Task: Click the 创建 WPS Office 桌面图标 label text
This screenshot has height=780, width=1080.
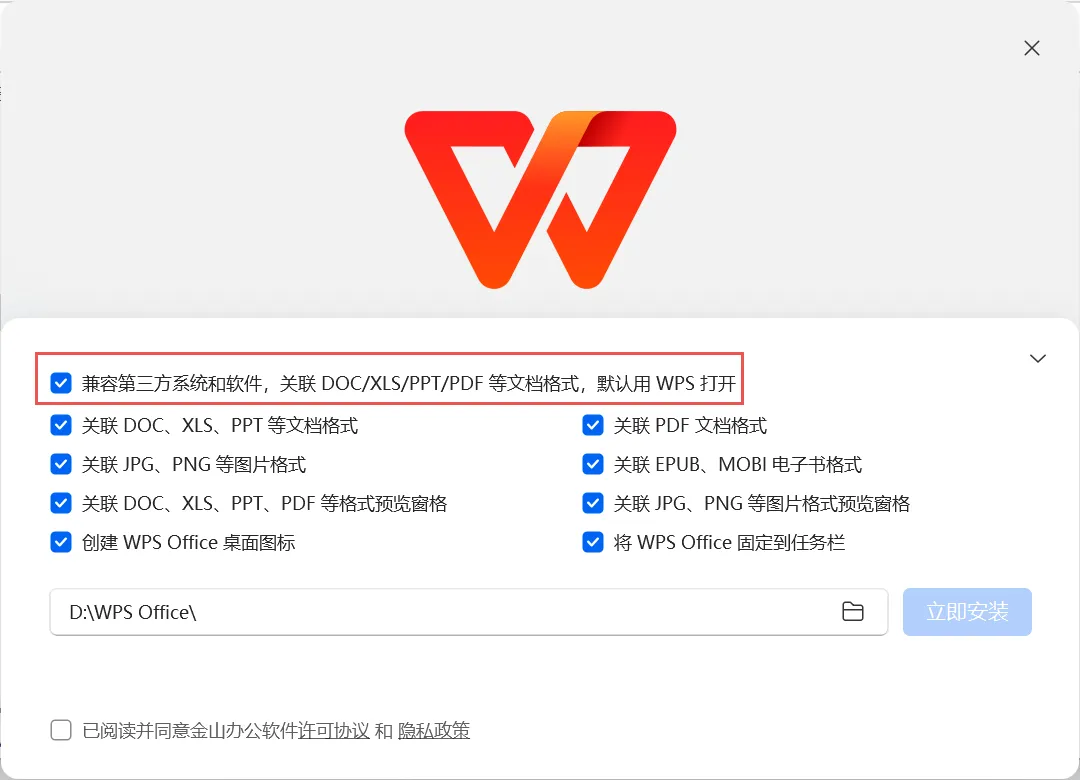Action: tap(189, 542)
